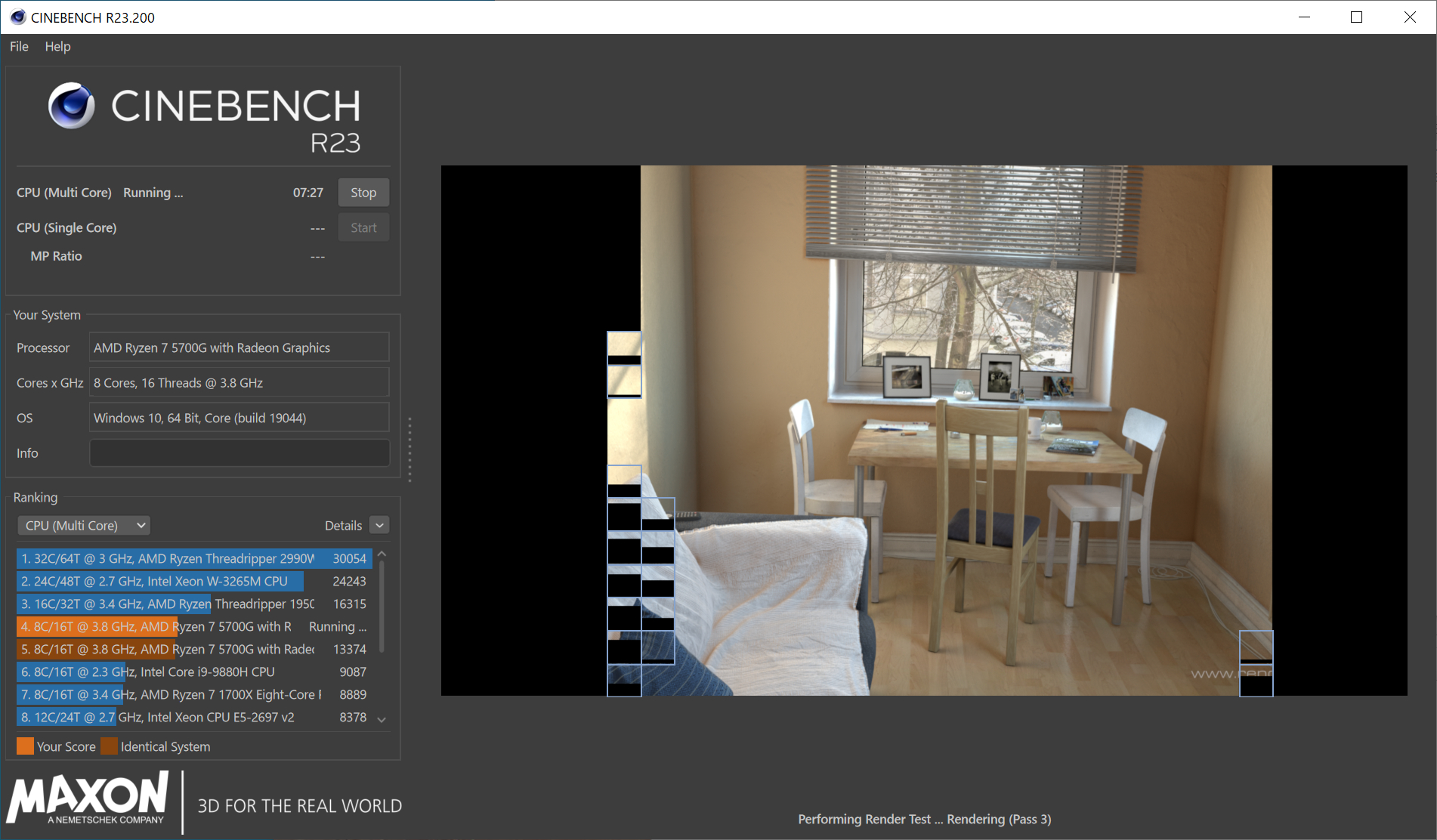The width and height of the screenshot is (1437, 840).
Task: Click the Cinebench sphere logo icon
Action: [x=72, y=106]
